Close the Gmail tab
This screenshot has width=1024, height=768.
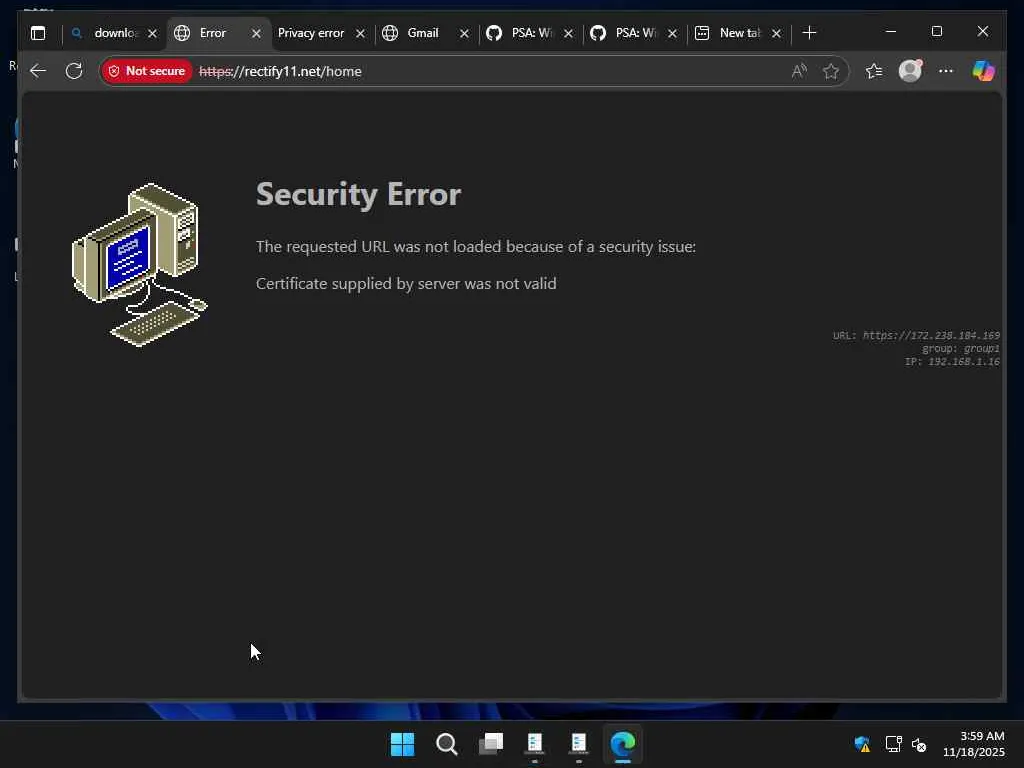pos(464,33)
